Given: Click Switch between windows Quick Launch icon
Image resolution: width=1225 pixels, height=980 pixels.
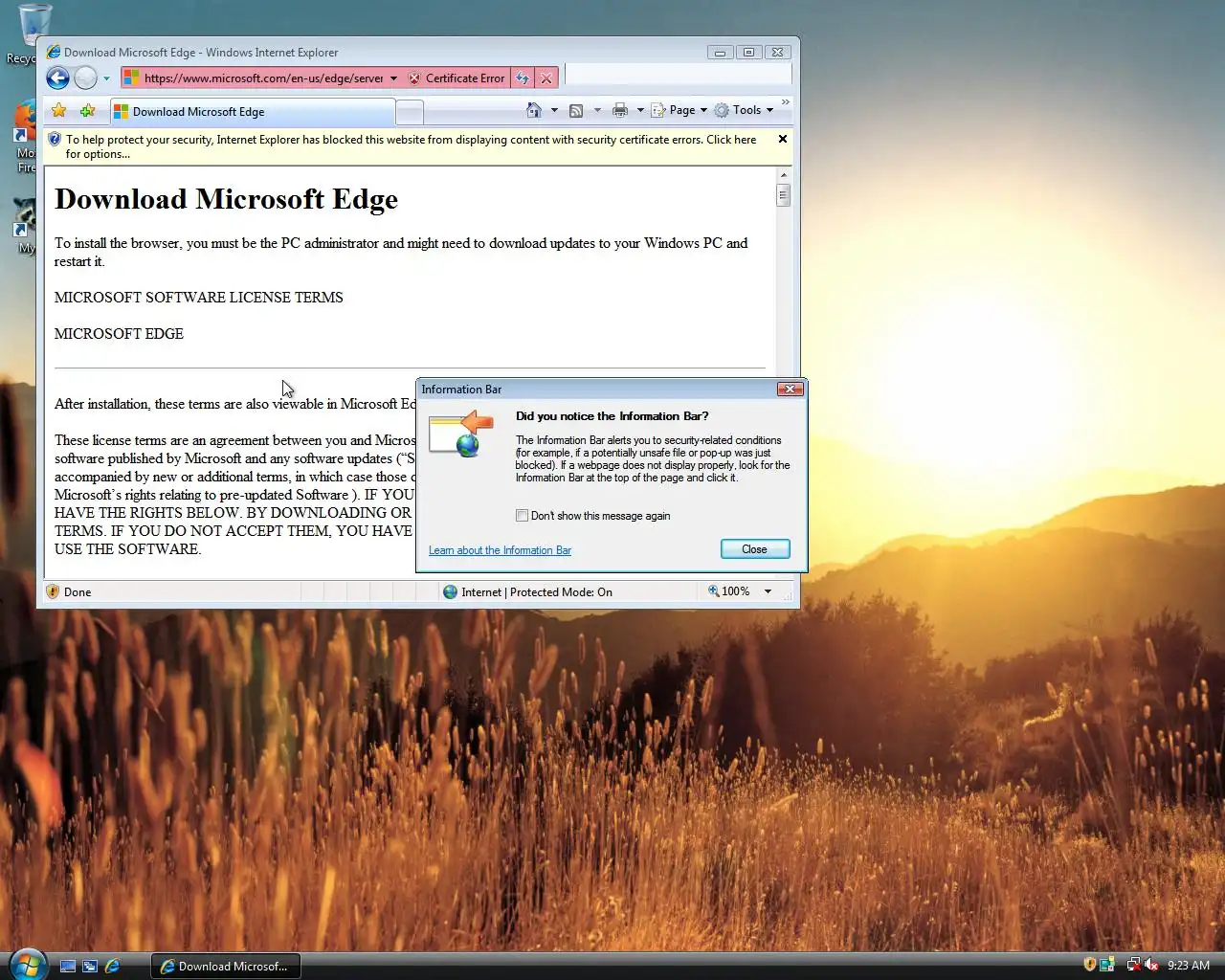Looking at the screenshot, I should [90, 967].
